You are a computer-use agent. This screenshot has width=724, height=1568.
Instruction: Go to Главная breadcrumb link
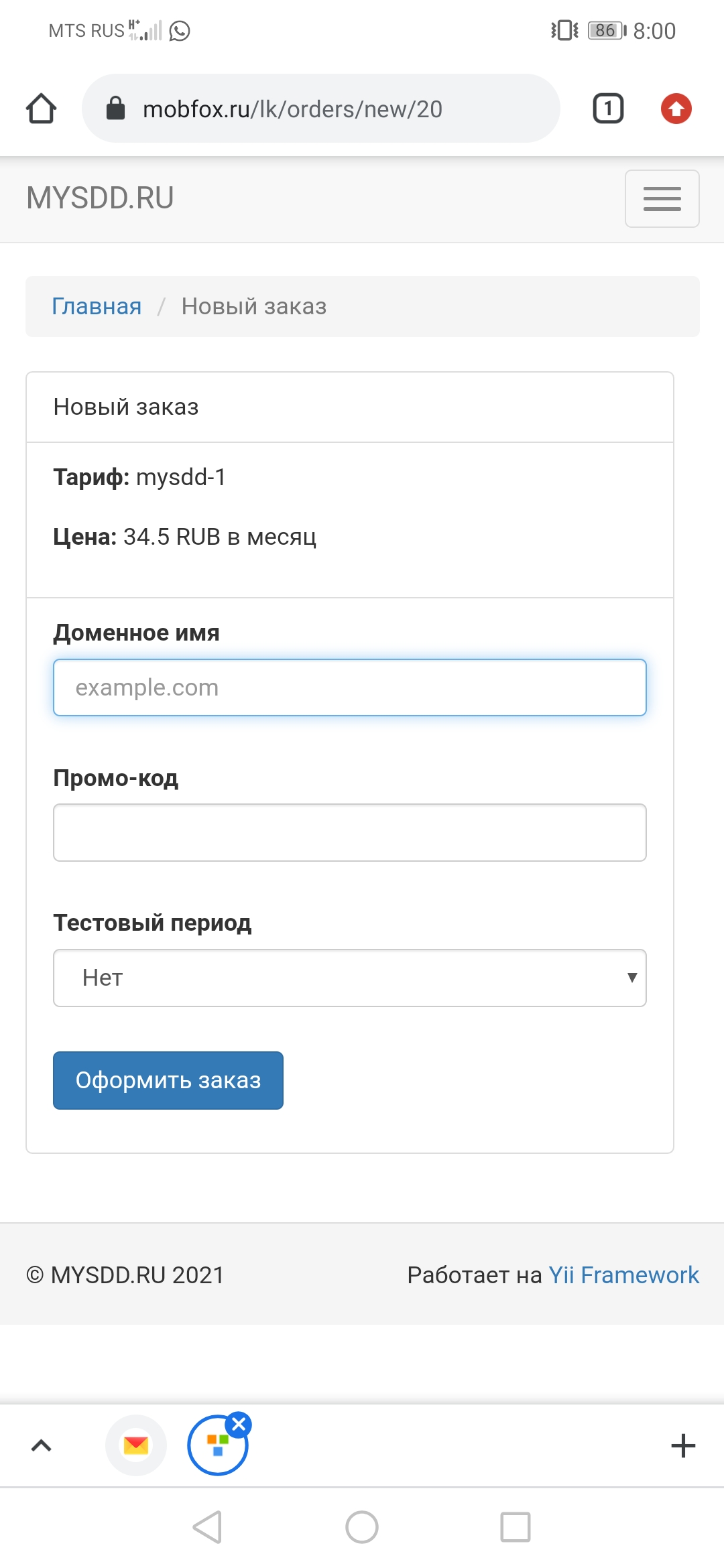point(97,306)
